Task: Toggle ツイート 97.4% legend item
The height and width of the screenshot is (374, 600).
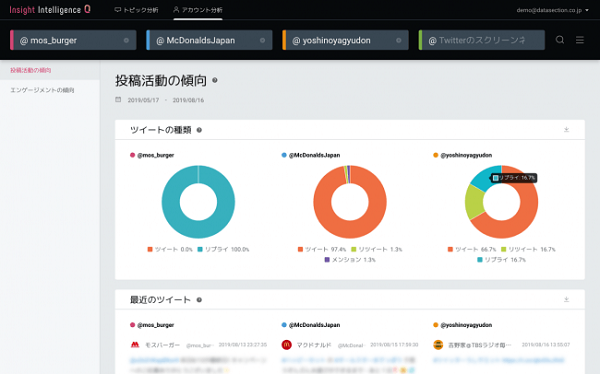Action: click(x=322, y=249)
